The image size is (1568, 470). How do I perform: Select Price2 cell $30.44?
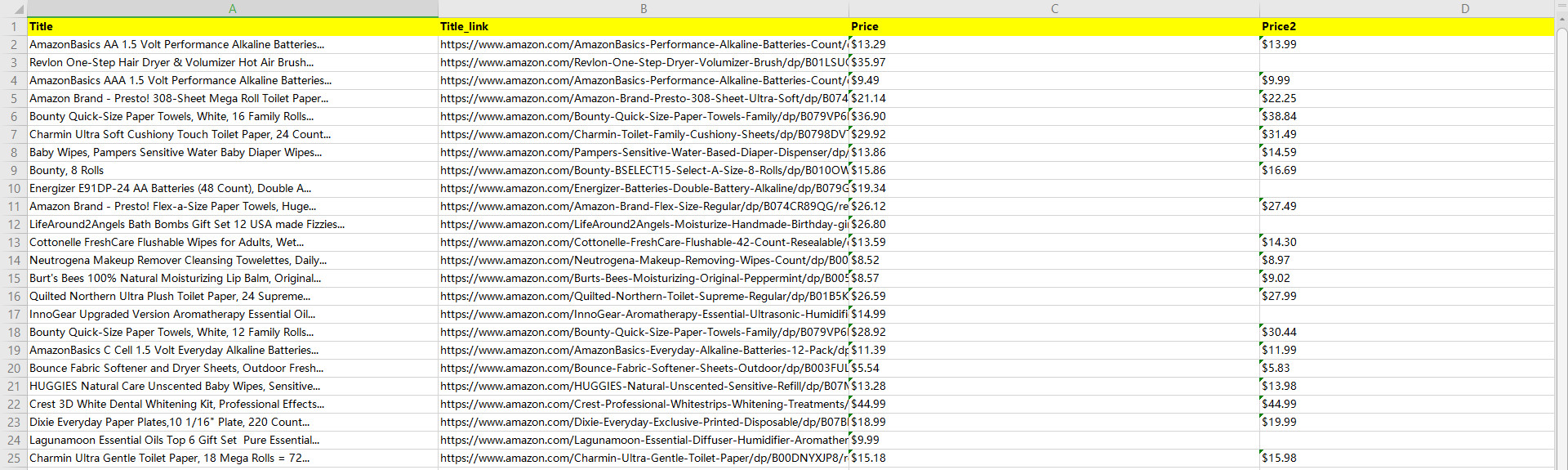1406,332
